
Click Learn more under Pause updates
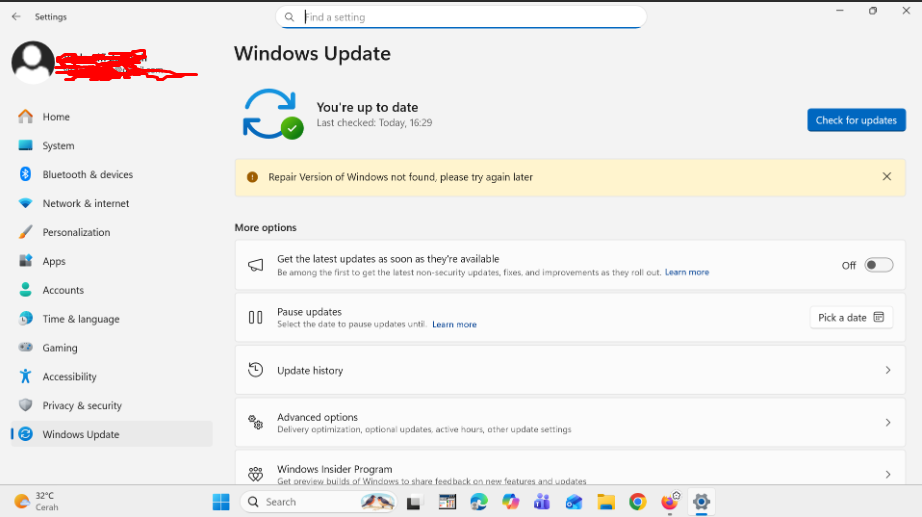pyautogui.click(x=454, y=324)
